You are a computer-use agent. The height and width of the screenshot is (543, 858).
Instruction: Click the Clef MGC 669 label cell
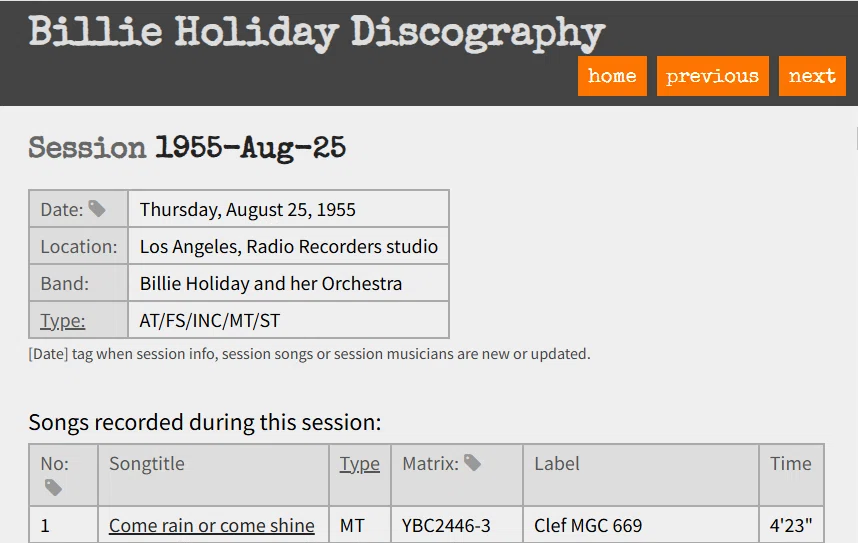[x=641, y=525]
